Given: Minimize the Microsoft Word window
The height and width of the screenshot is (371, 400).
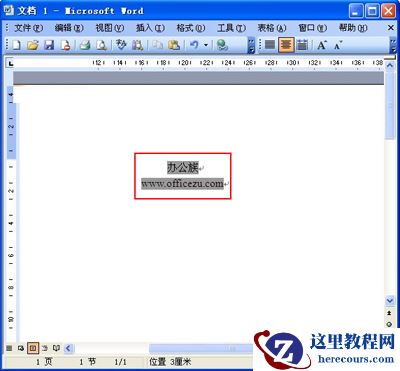Looking at the screenshot, I should coord(356,11).
